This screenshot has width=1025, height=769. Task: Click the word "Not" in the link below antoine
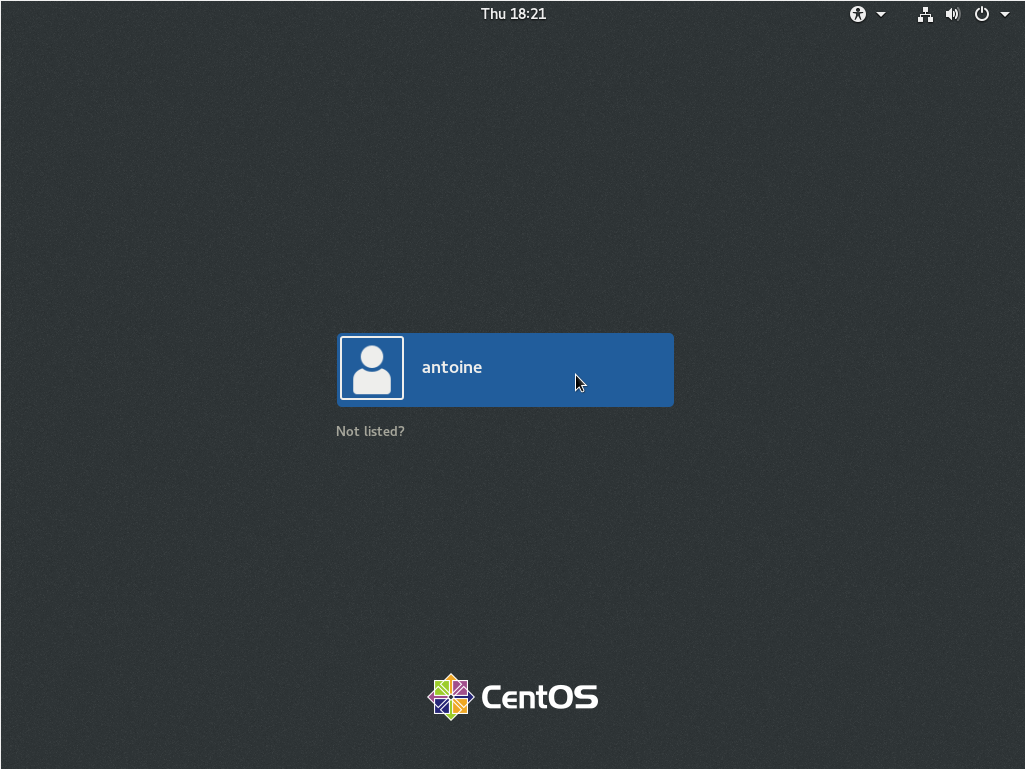coord(347,431)
